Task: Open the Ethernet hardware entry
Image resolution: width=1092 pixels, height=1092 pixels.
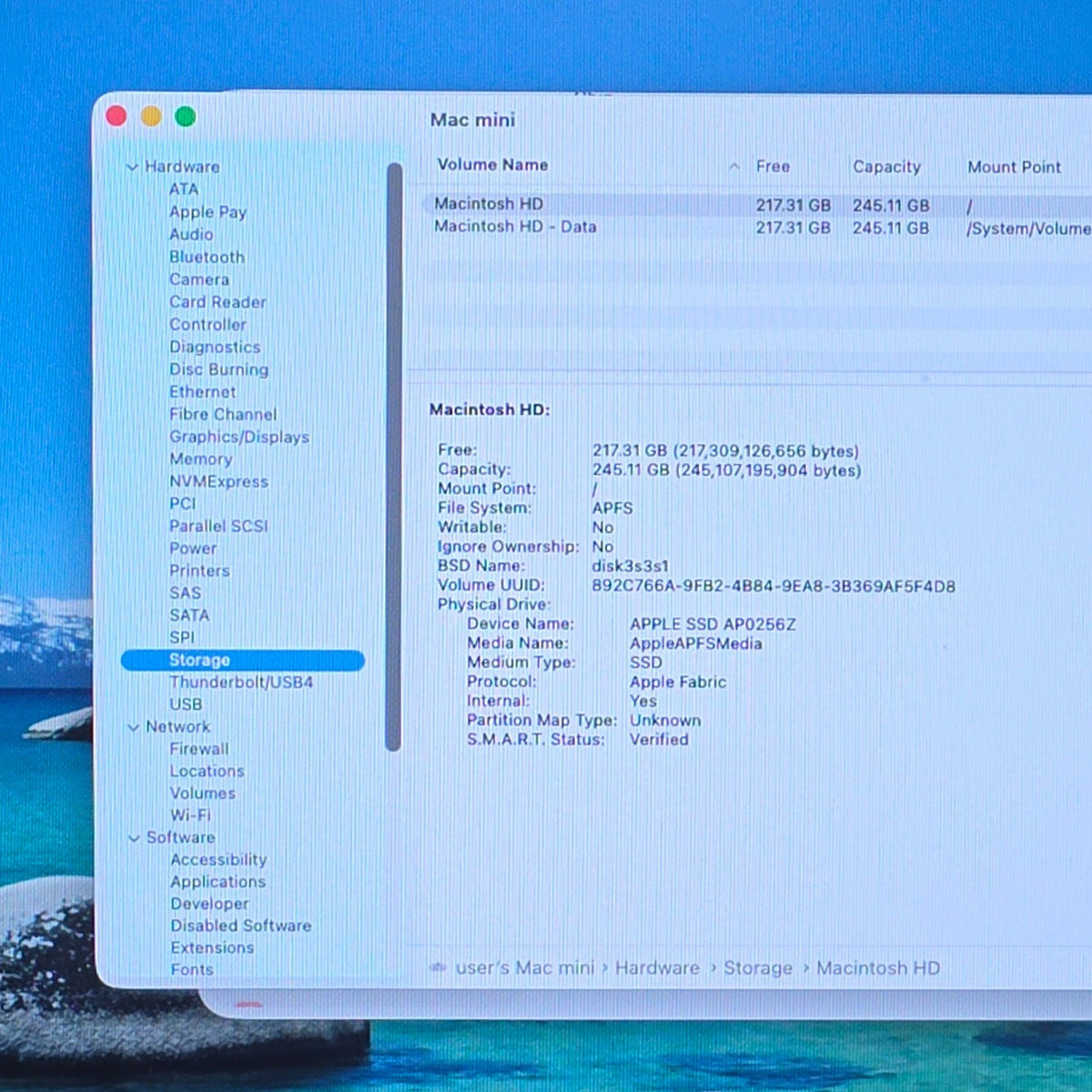Action: click(202, 392)
